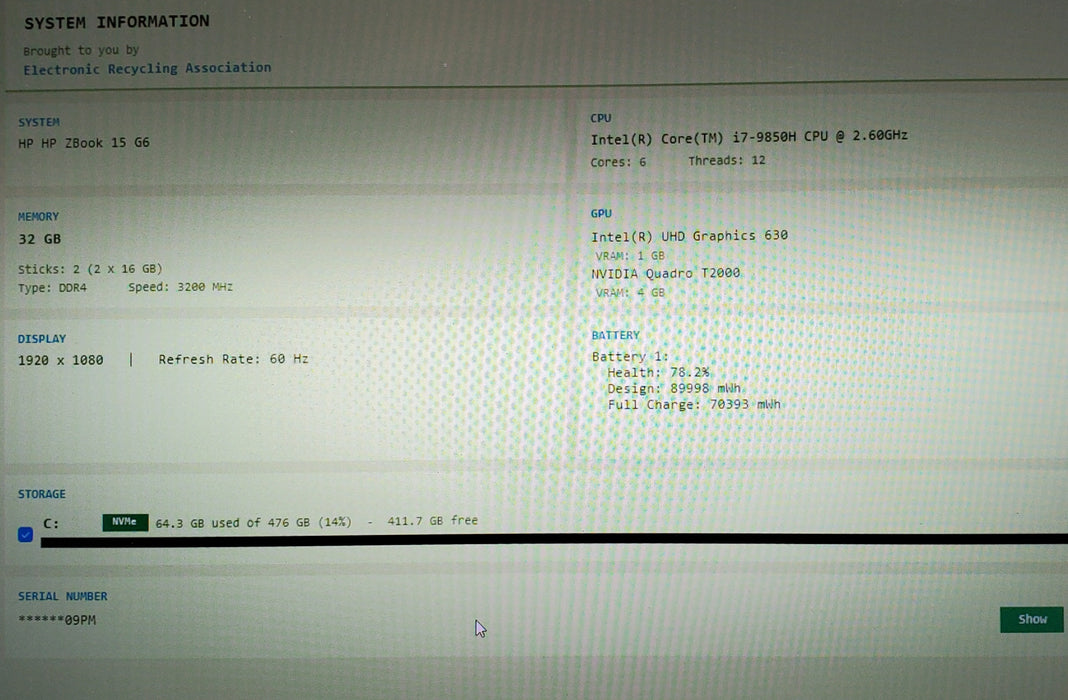Select the 'HP HP ZBook 15 G6' text
The width and height of the screenshot is (1068, 700).
click(x=84, y=143)
